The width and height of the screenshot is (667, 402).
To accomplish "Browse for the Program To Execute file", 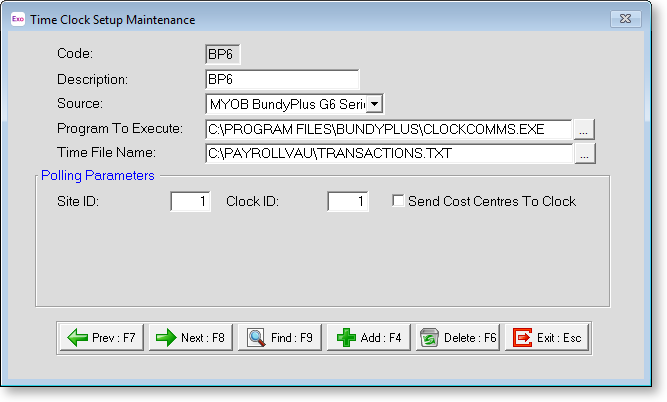I will (x=585, y=128).
